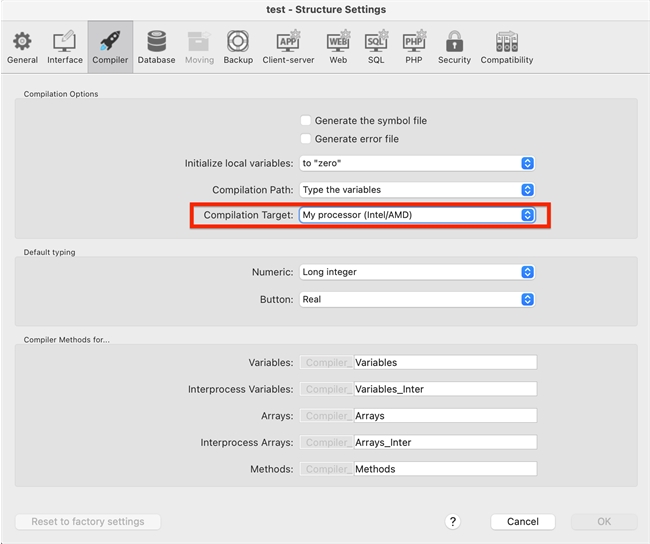Image resolution: width=650 pixels, height=544 pixels.
Task: Enable Generate the symbol file checkbox
Action: point(306,121)
